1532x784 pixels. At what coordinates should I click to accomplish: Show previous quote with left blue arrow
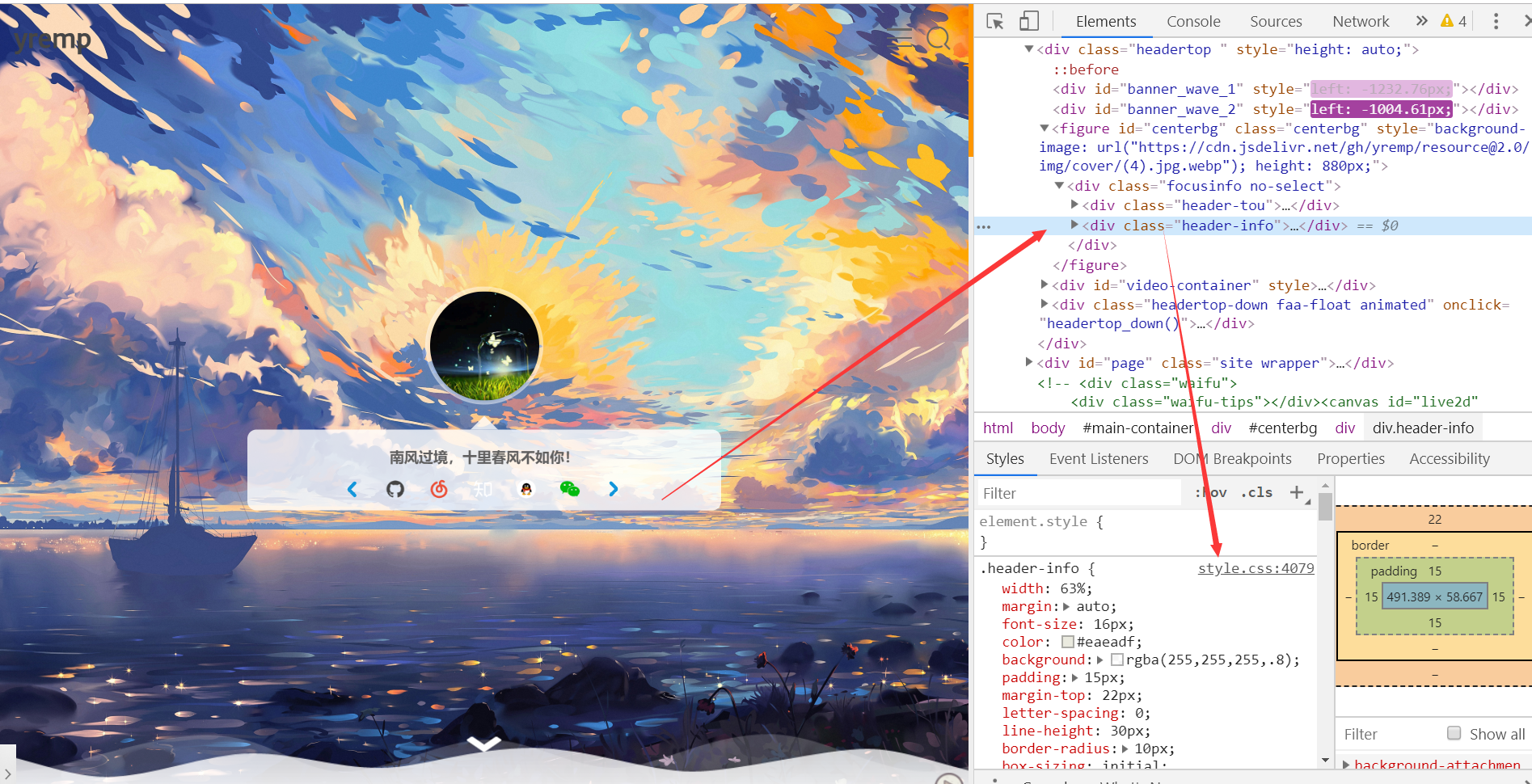(x=352, y=489)
